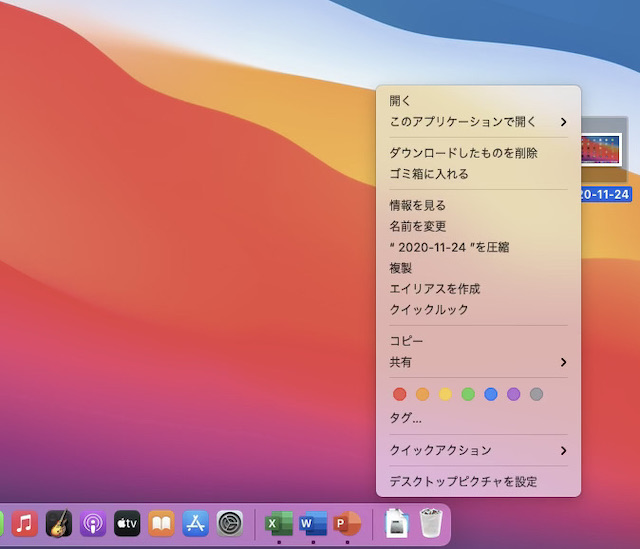Choose 名前を変更 to rename file
Viewport: 640px width, 549px height.
478,226
